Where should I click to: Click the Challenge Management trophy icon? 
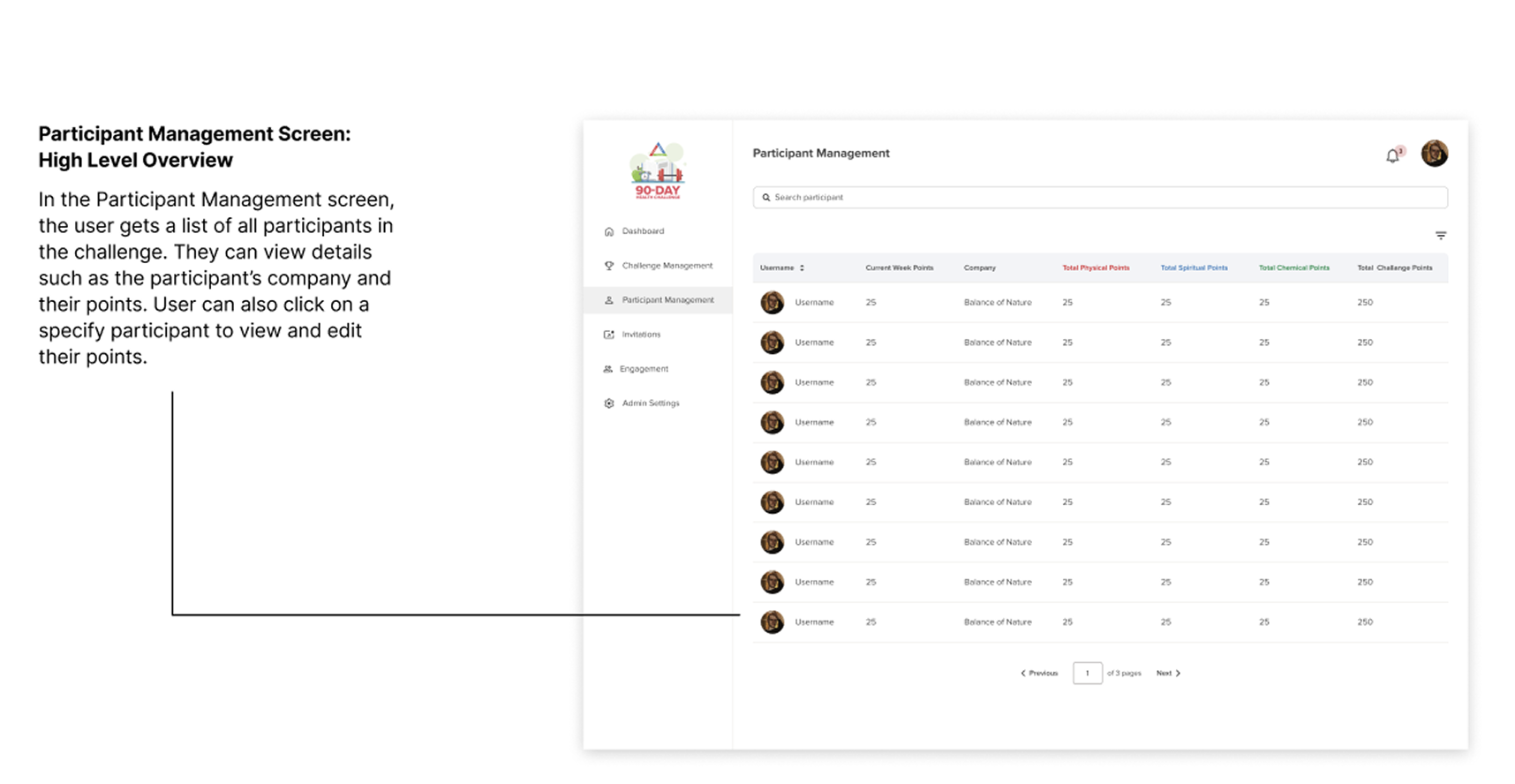pos(608,266)
